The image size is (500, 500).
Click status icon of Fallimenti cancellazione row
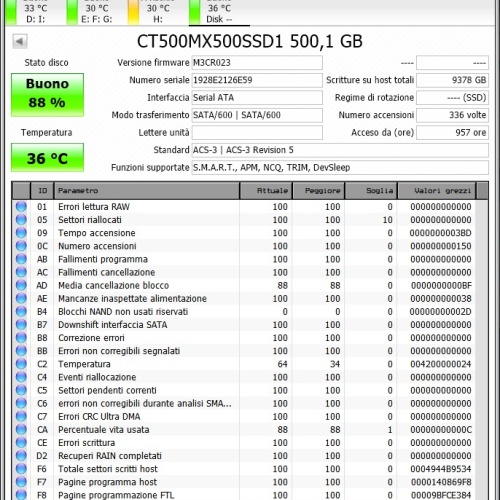click(21, 272)
